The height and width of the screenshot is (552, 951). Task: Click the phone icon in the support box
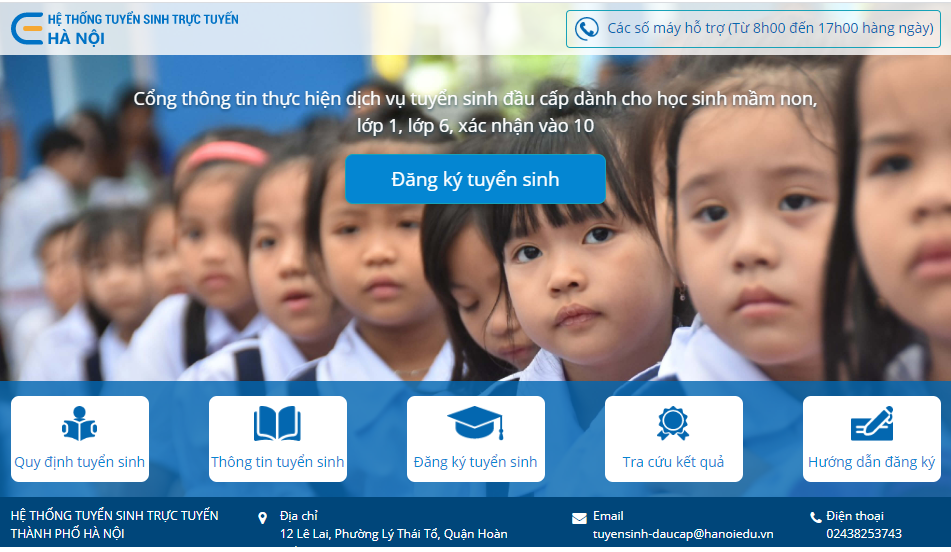tap(587, 28)
